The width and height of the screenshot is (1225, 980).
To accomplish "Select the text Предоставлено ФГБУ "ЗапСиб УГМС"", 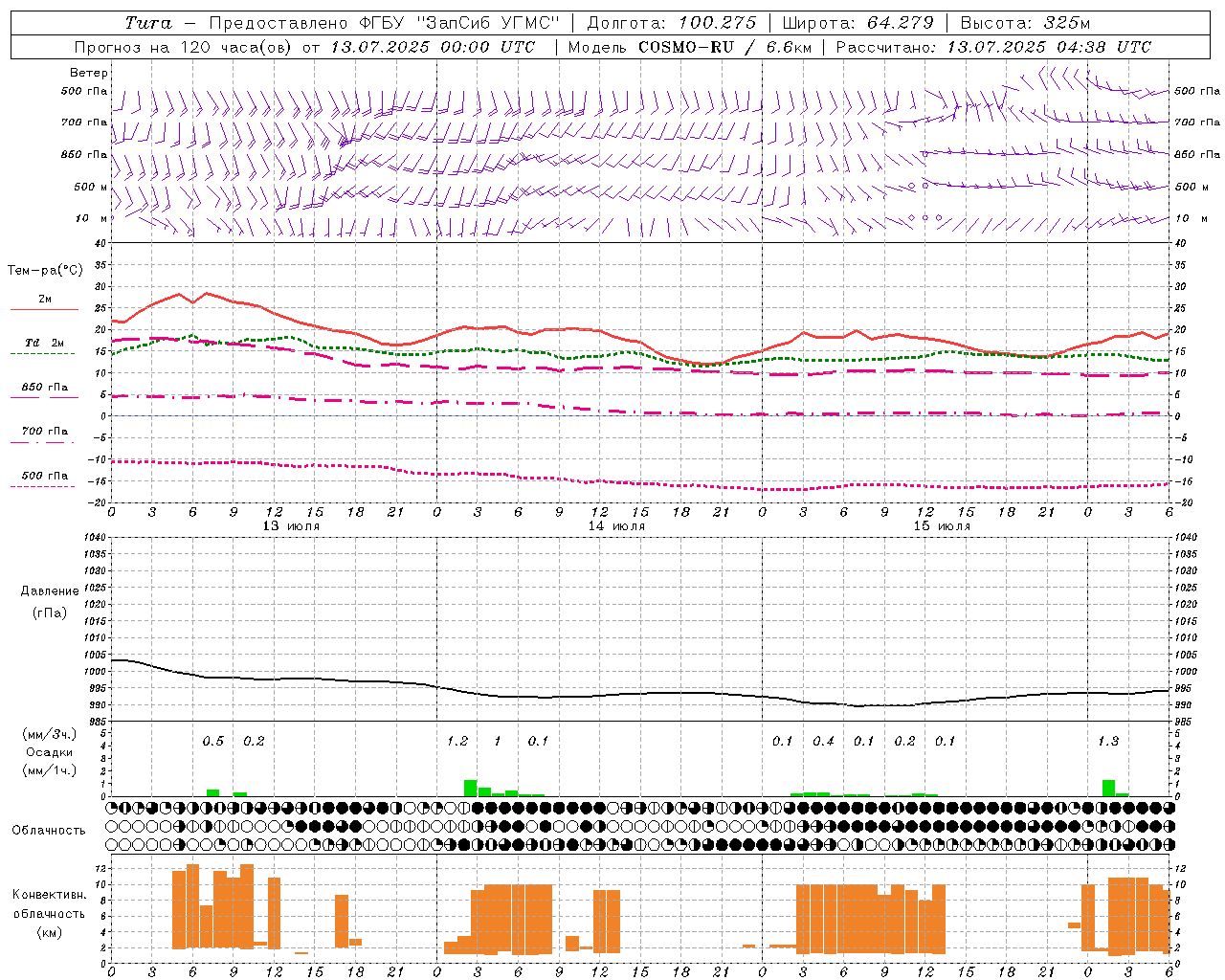I will pyautogui.click(x=384, y=23).
